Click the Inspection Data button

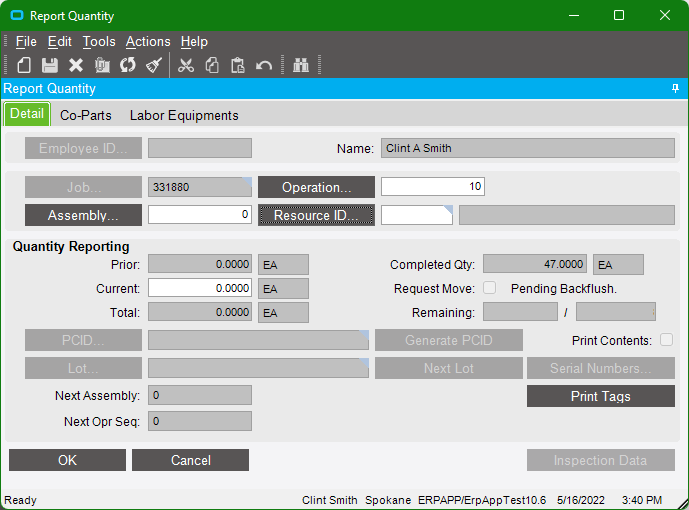tap(601, 460)
